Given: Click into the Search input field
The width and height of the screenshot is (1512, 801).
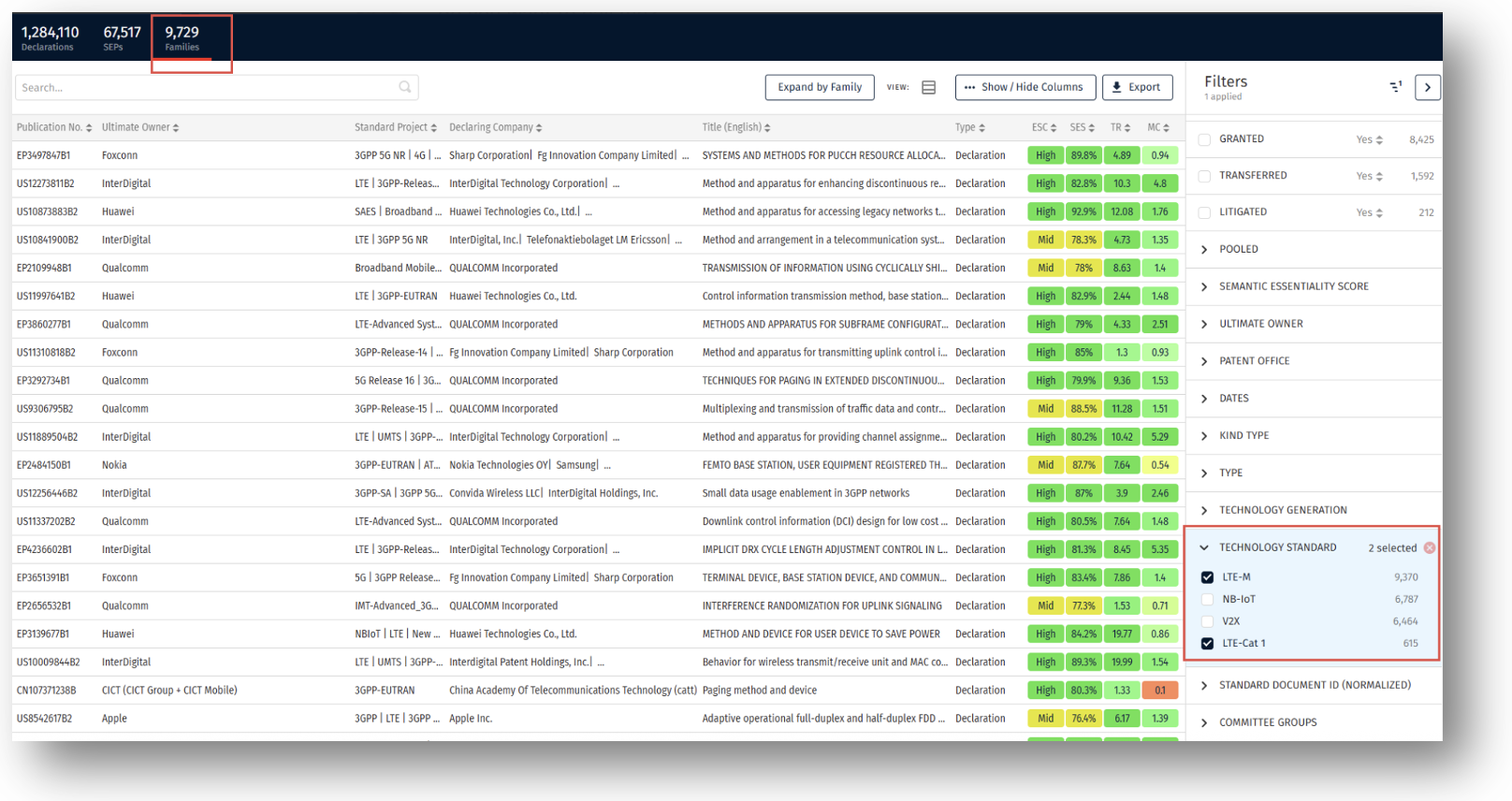Looking at the screenshot, I should (x=206, y=87).
